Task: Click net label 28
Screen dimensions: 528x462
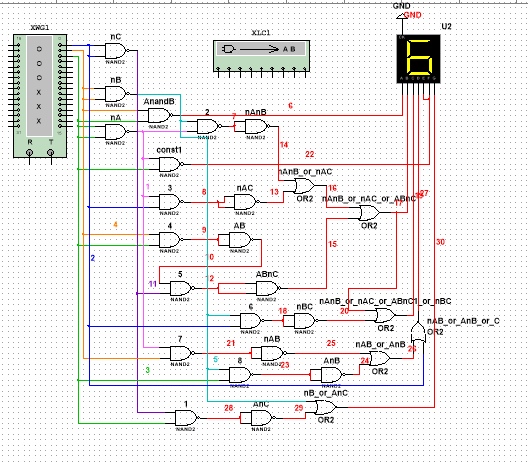Action: [x=229, y=408]
